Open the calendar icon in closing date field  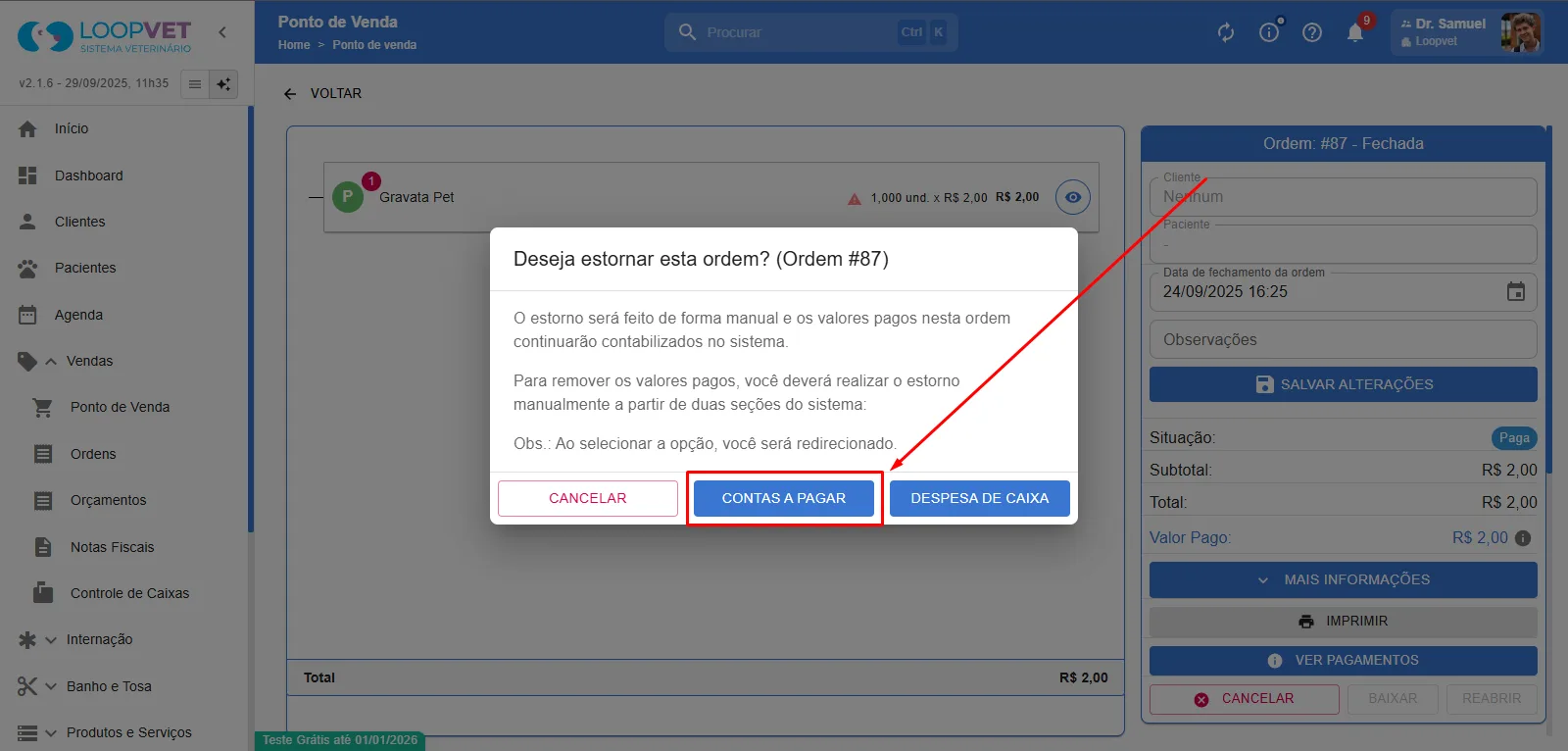(1516, 291)
